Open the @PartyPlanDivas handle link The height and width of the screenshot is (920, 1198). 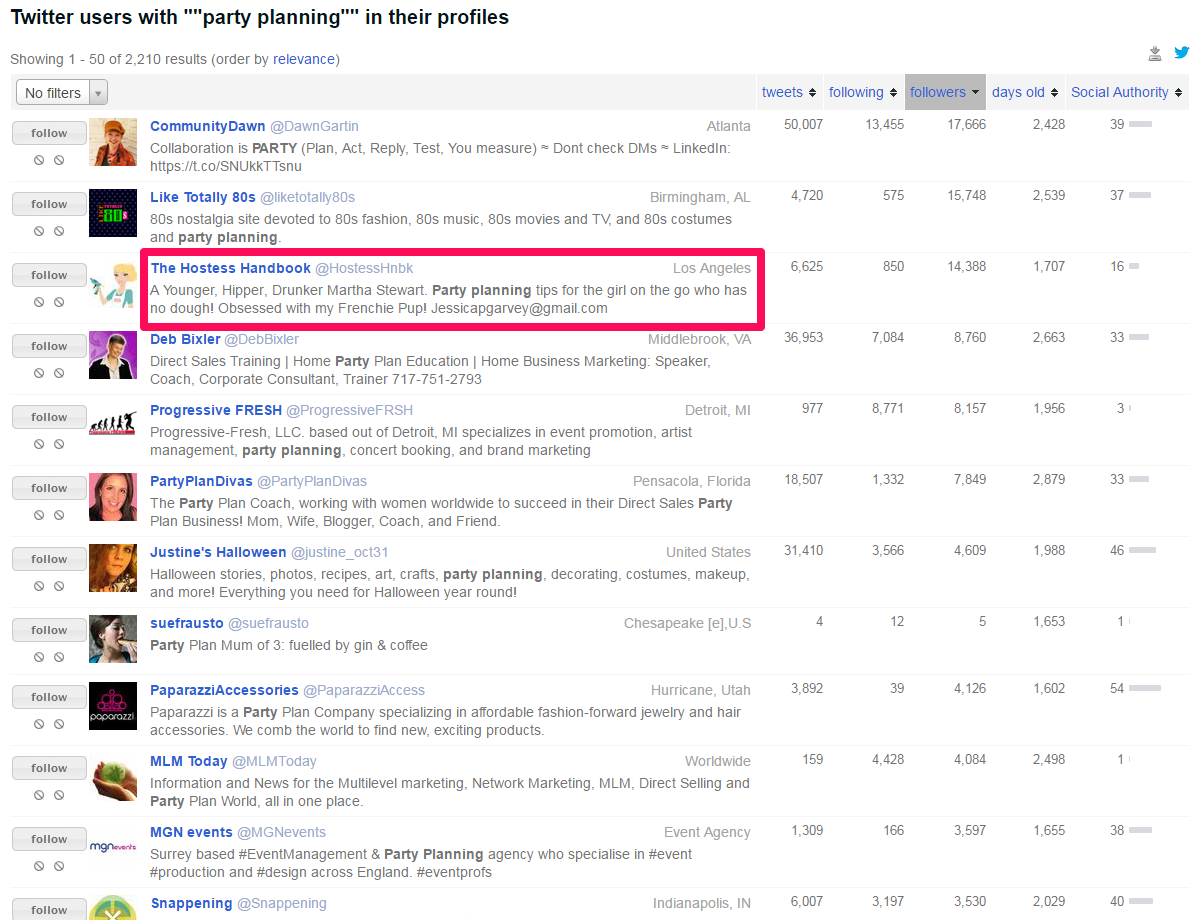[x=312, y=481]
